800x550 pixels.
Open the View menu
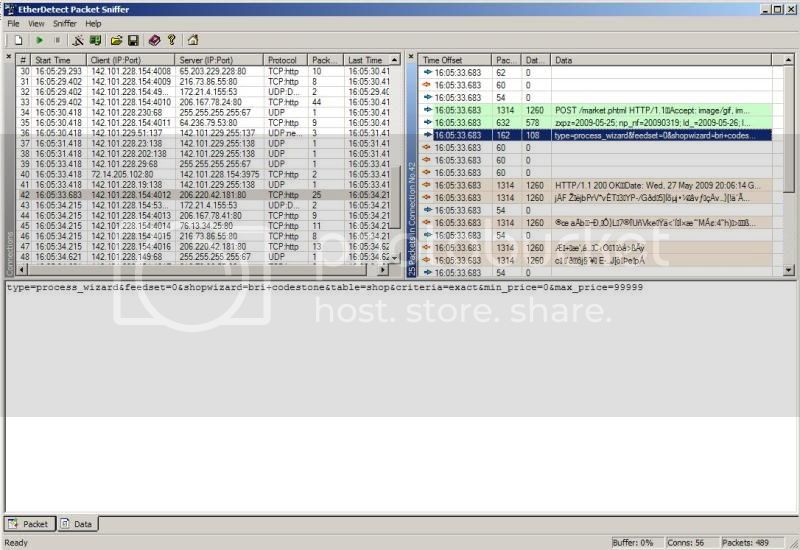(x=36, y=23)
